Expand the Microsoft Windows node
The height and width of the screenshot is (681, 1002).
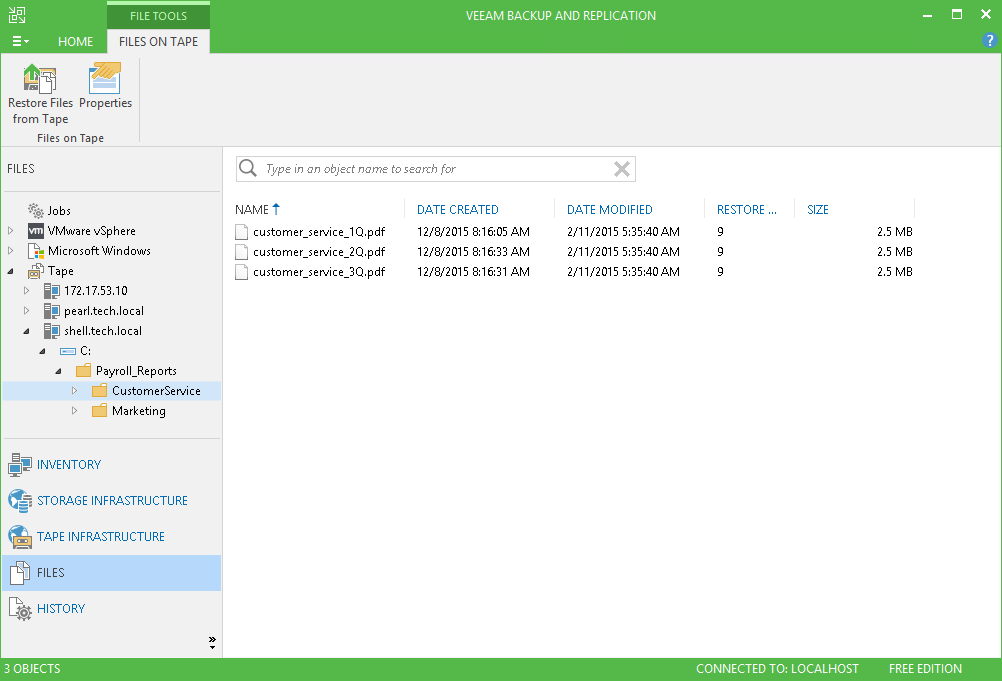[x=10, y=250]
